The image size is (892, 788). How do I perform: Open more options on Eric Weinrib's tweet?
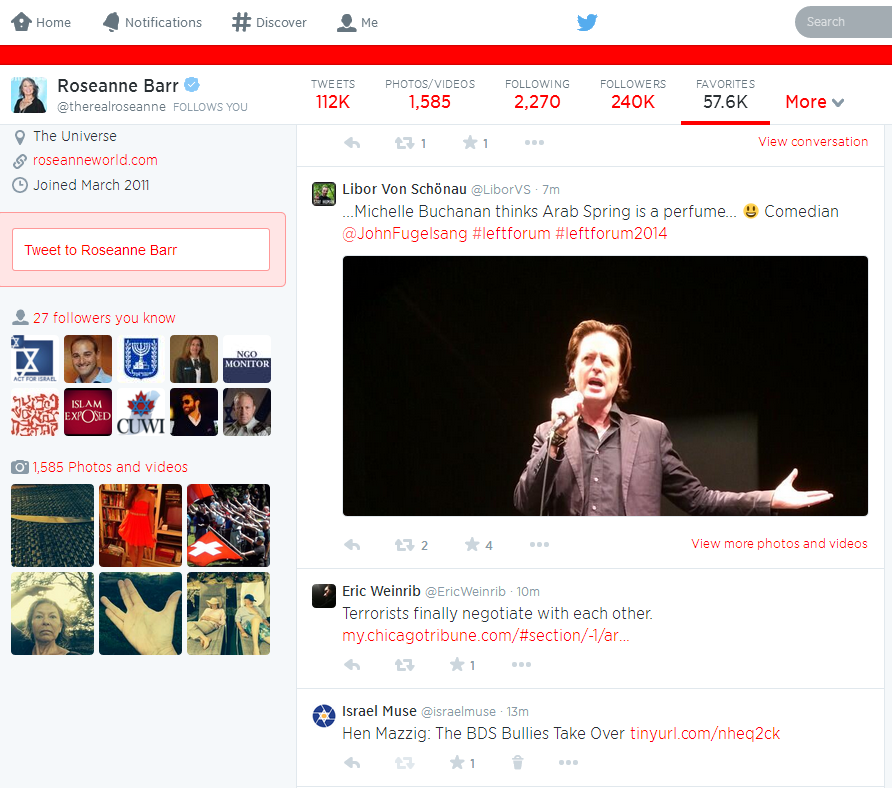pyautogui.click(x=521, y=665)
